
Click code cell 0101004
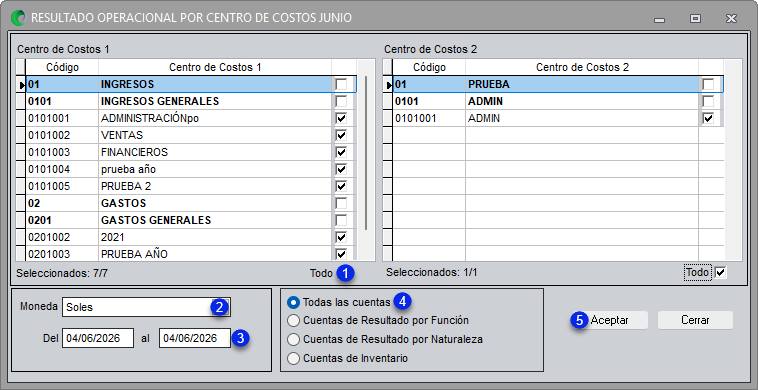tap(62, 169)
